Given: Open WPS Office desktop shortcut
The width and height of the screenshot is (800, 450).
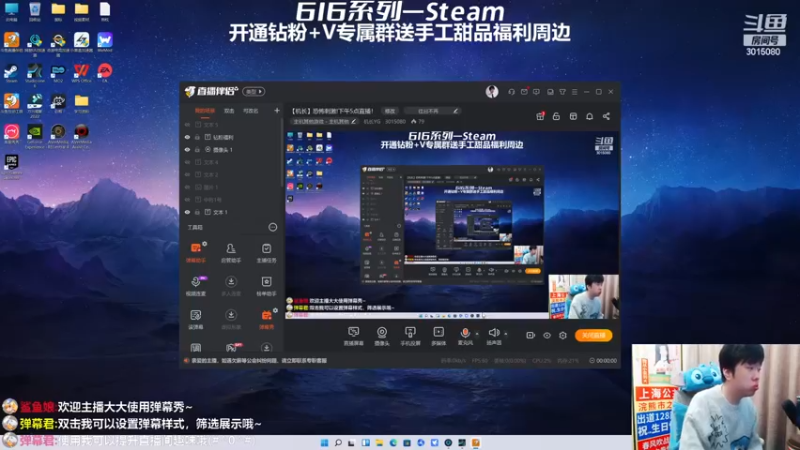Looking at the screenshot, I should [81, 73].
